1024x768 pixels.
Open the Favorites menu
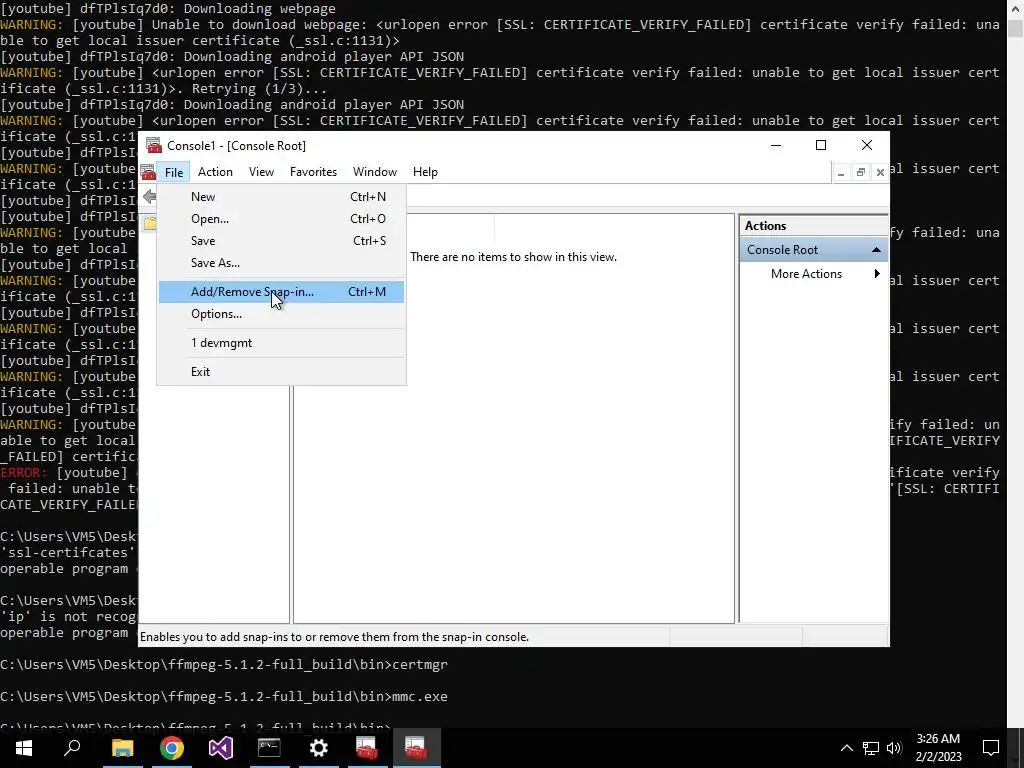(313, 172)
